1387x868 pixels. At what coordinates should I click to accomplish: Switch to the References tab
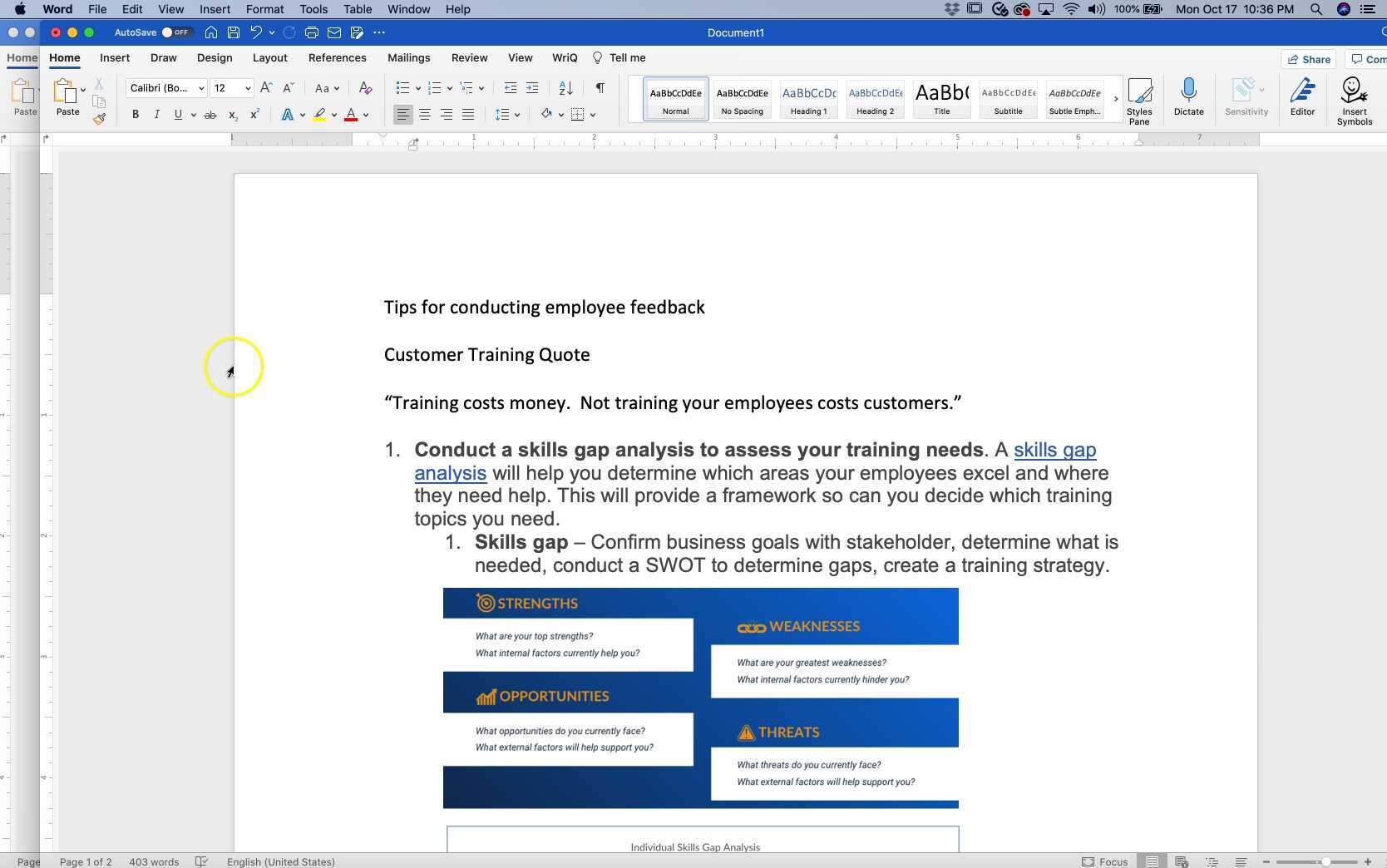[337, 58]
